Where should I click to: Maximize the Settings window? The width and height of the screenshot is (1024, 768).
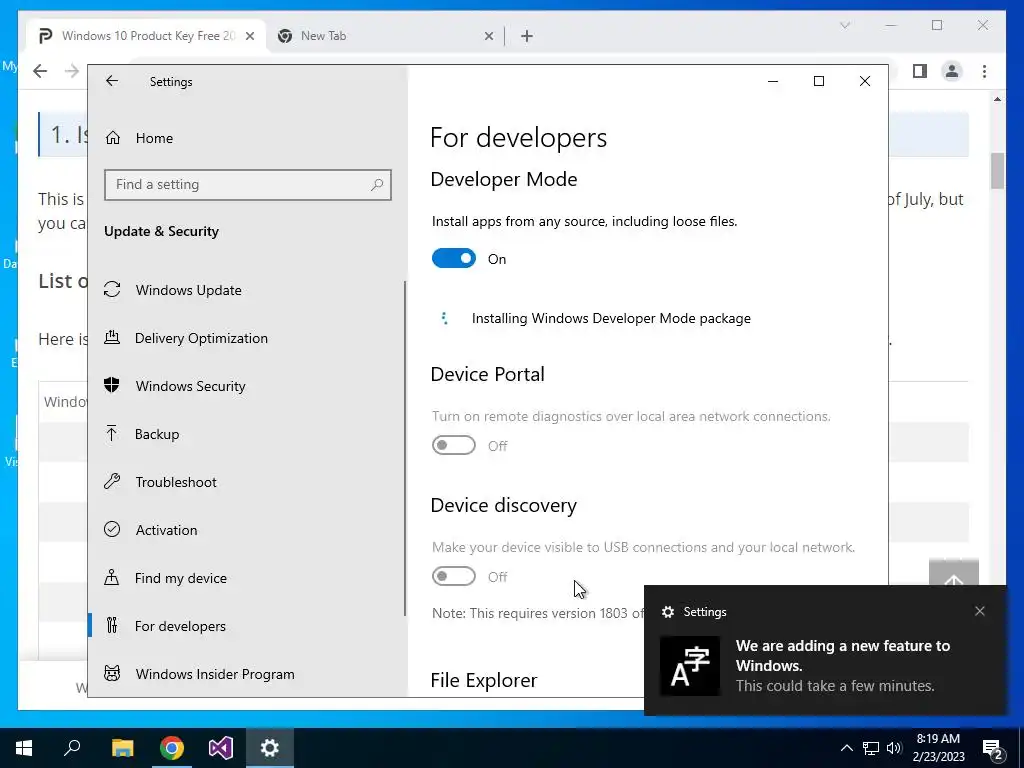click(819, 81)
